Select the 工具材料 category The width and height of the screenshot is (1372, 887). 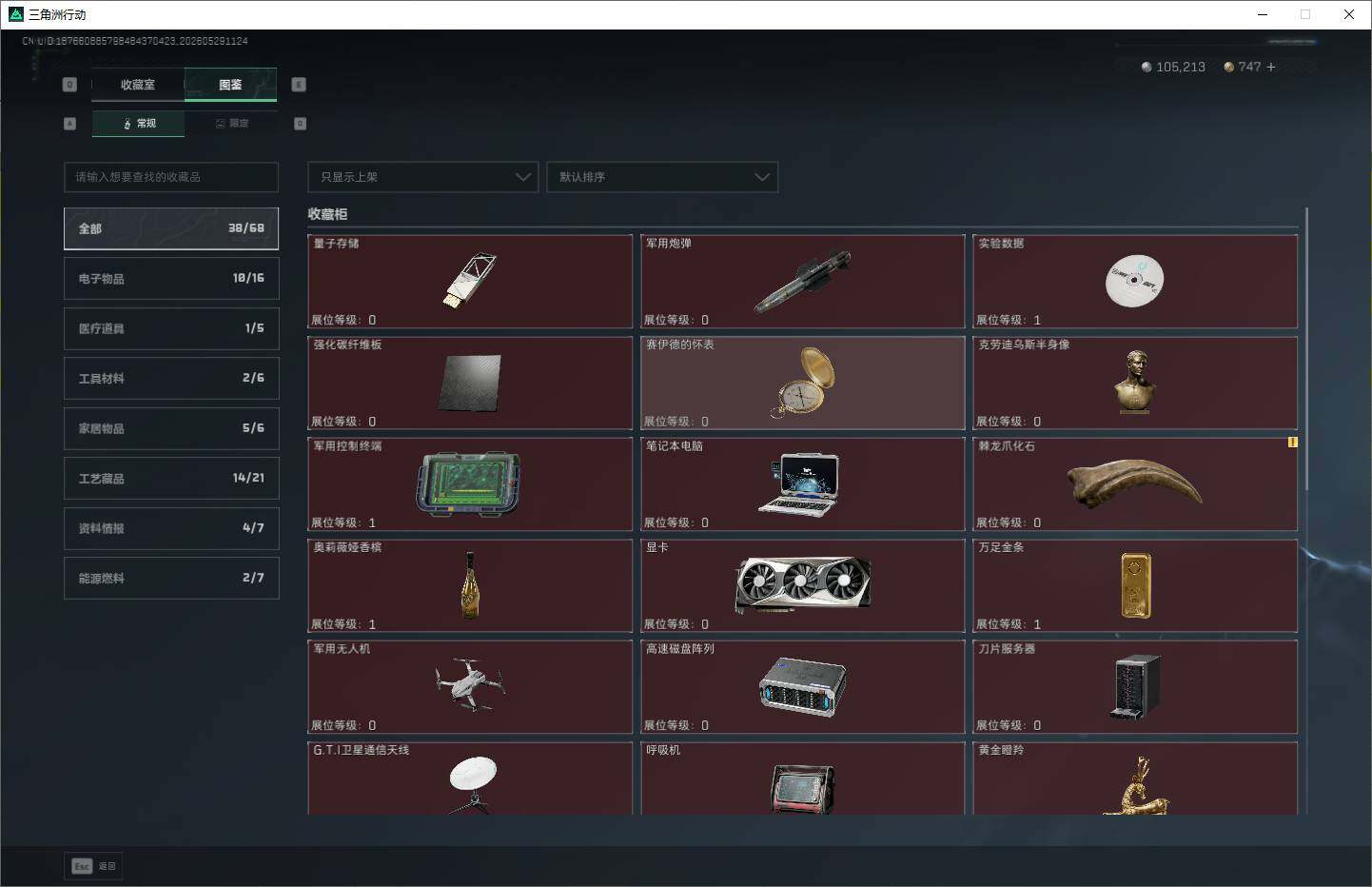171,379
